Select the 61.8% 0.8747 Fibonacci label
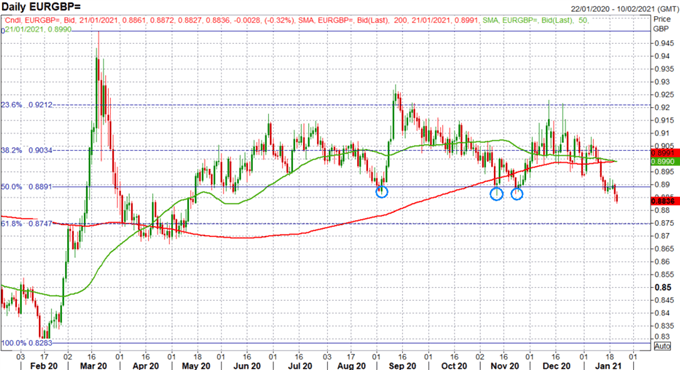The width and height of the screenshot is (680, 370). point(27,223)
